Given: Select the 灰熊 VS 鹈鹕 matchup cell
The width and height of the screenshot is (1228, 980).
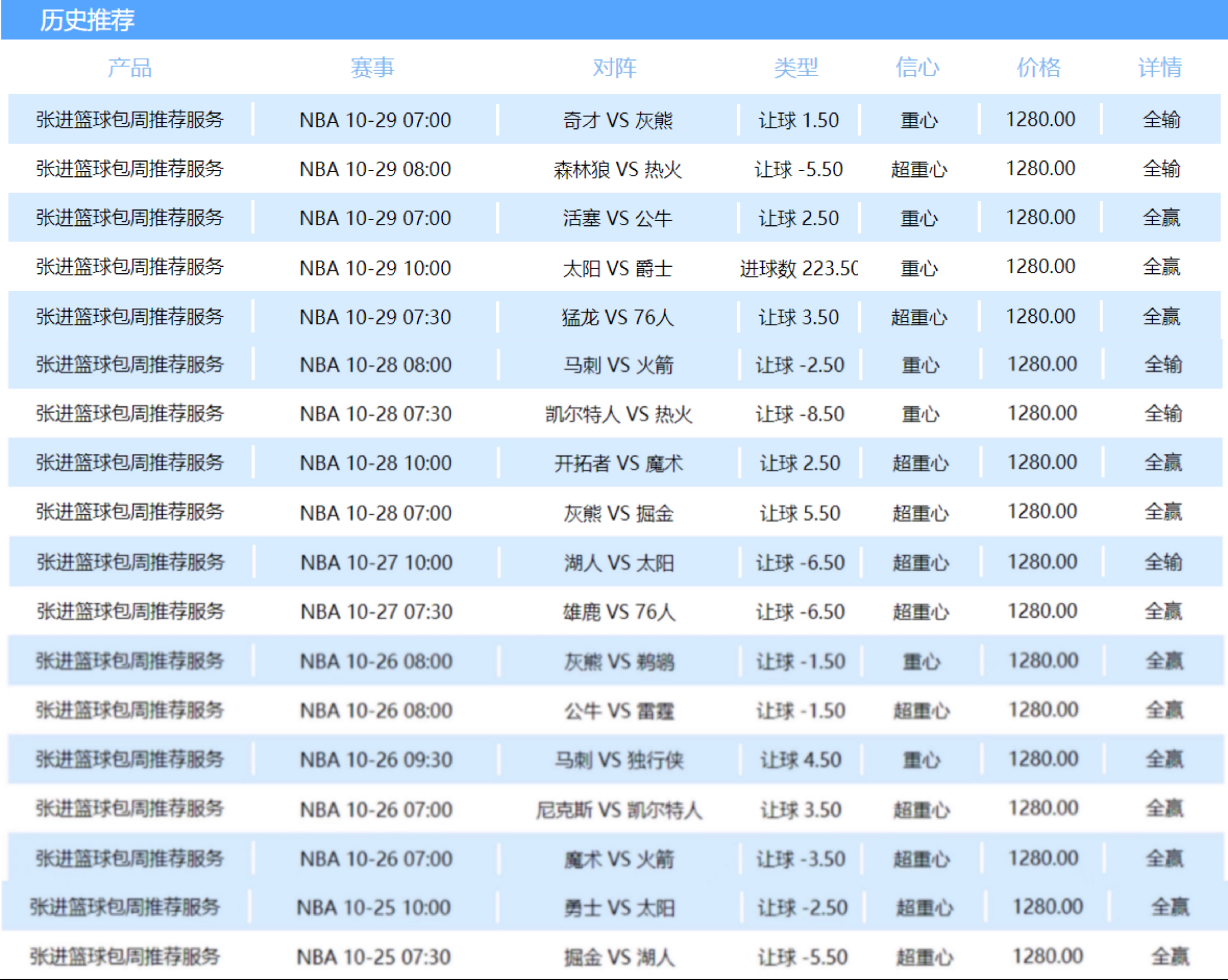Looking at the screenshot, I should tap(619, 661).
